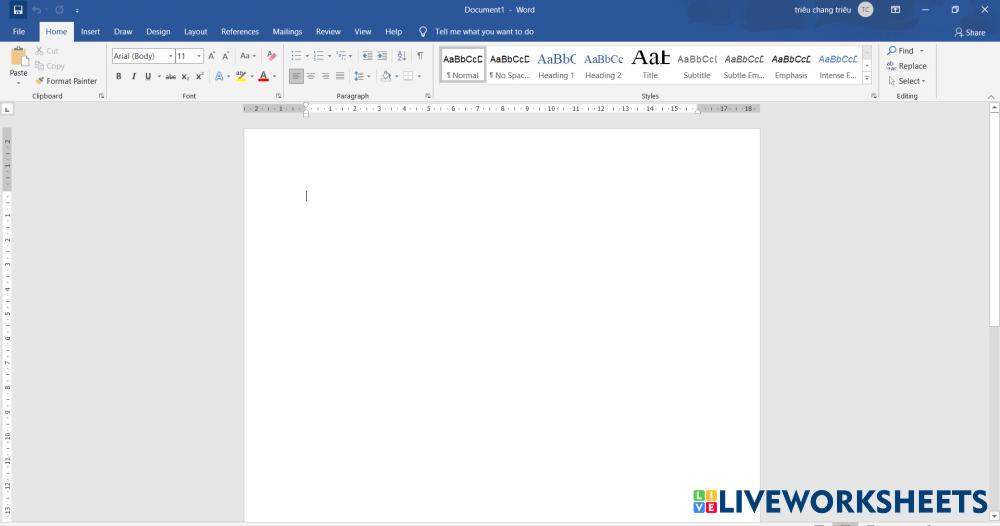Increase indent of the paragraph

pyautogui.click(x=382, y=56)
